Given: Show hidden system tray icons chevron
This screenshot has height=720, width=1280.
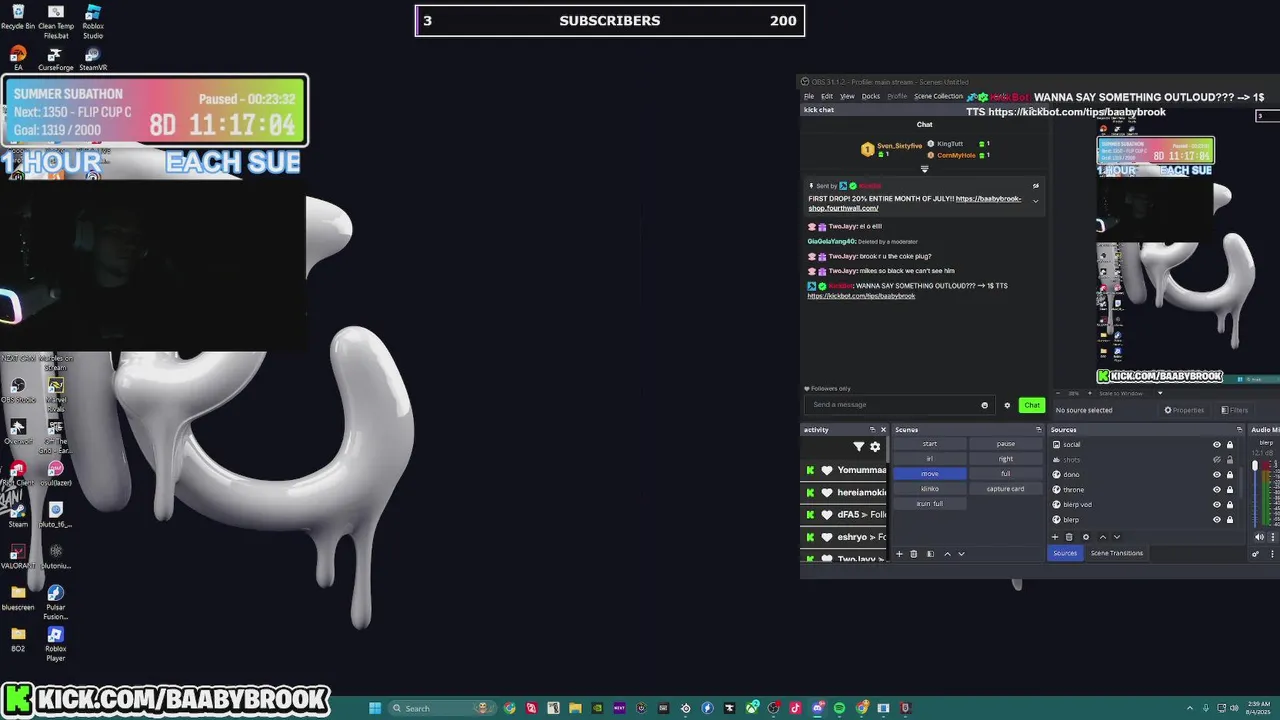Looking at the screenshot, I should point(1189,708).
